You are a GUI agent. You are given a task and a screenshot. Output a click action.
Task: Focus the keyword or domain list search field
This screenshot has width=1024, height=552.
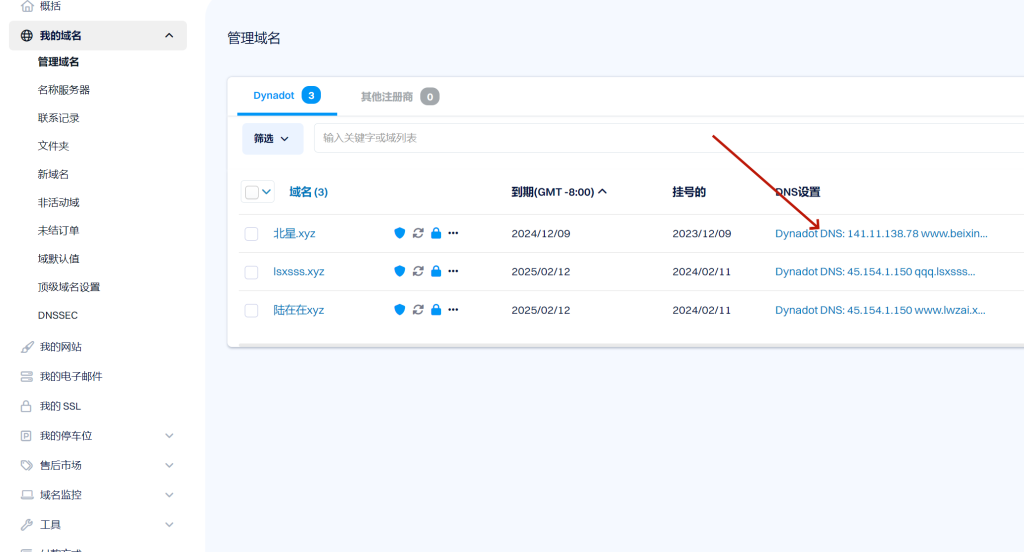[669, 138]
